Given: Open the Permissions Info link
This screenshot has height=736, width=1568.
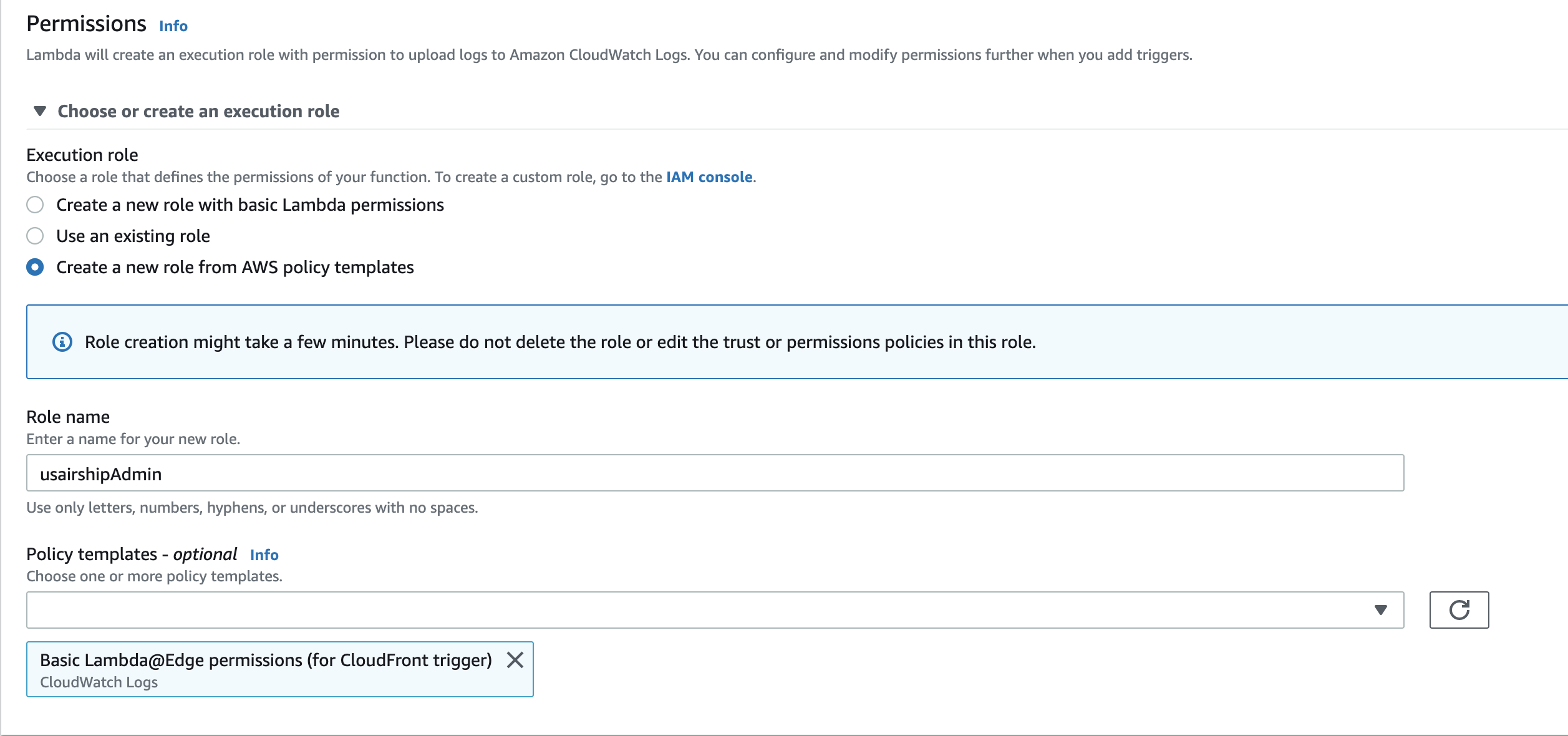Looking at the screenshot, I should pos(173,26).
